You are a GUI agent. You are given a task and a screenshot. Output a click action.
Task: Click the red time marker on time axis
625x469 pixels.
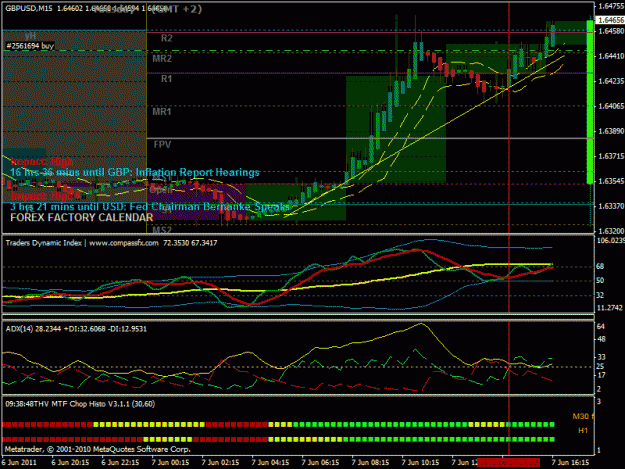[x=509, y=463]
